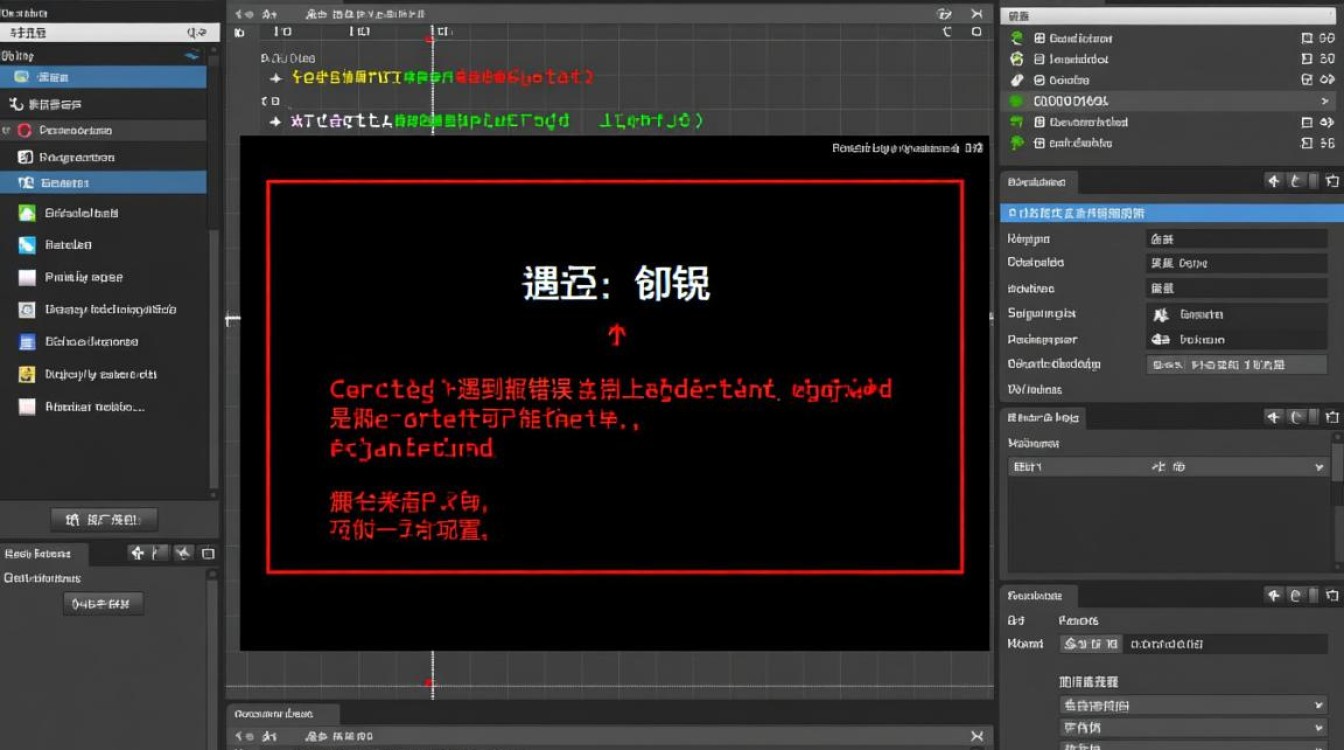Open the first dropdown at bottom of right panel

coord(1193,705)
